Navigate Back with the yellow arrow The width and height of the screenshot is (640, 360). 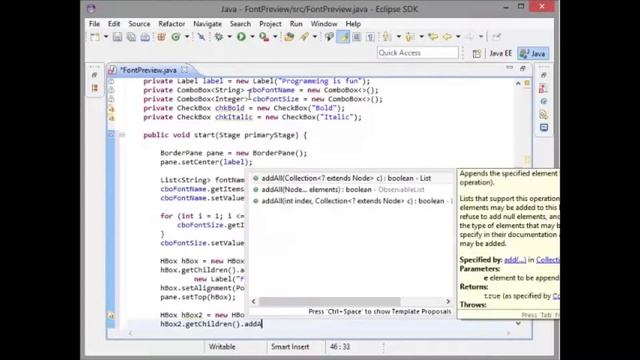(447, 37)
